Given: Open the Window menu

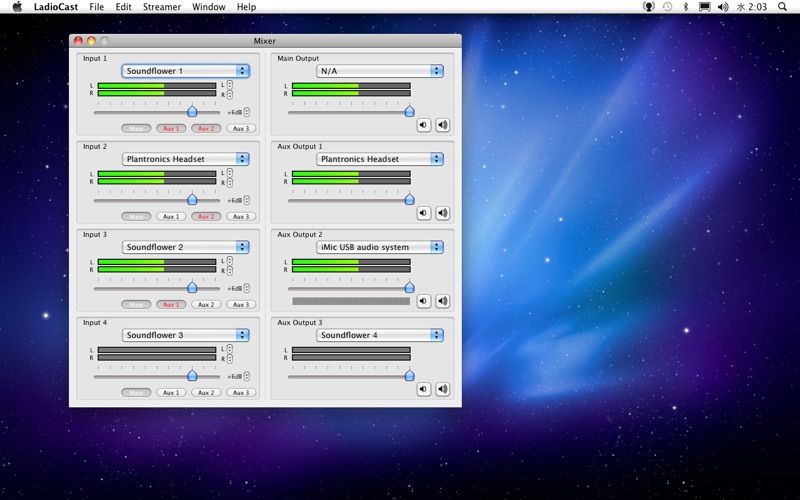Looking at the screenshot, I should [209, 7].
